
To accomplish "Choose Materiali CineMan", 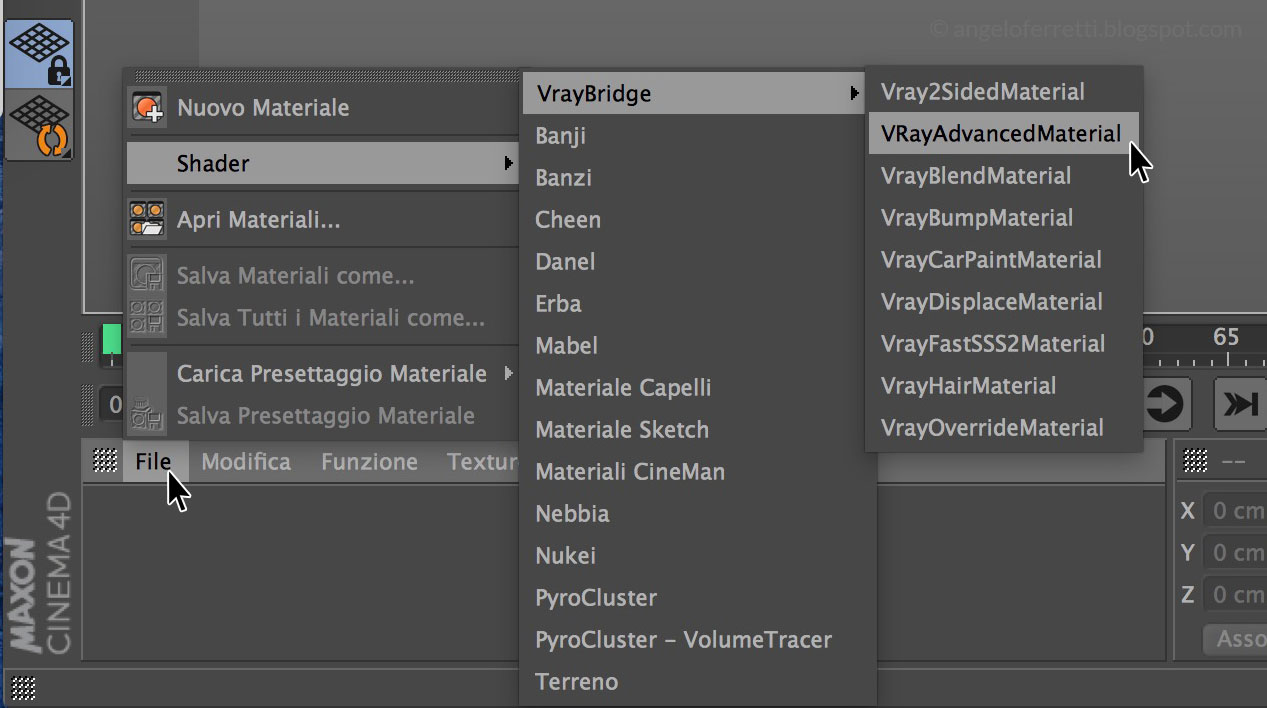I will (697, 472).
